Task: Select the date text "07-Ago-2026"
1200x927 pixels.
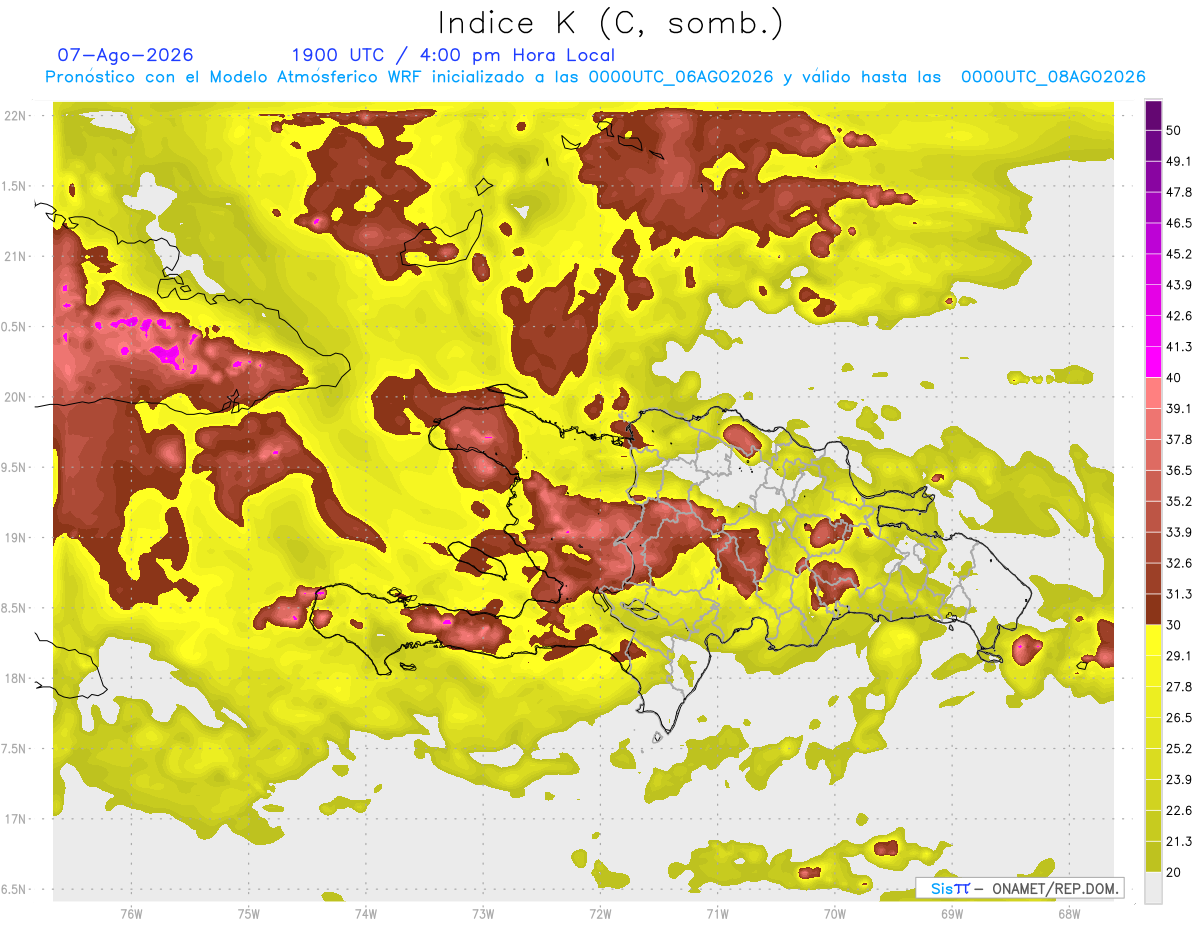Action: pos(126,55)
